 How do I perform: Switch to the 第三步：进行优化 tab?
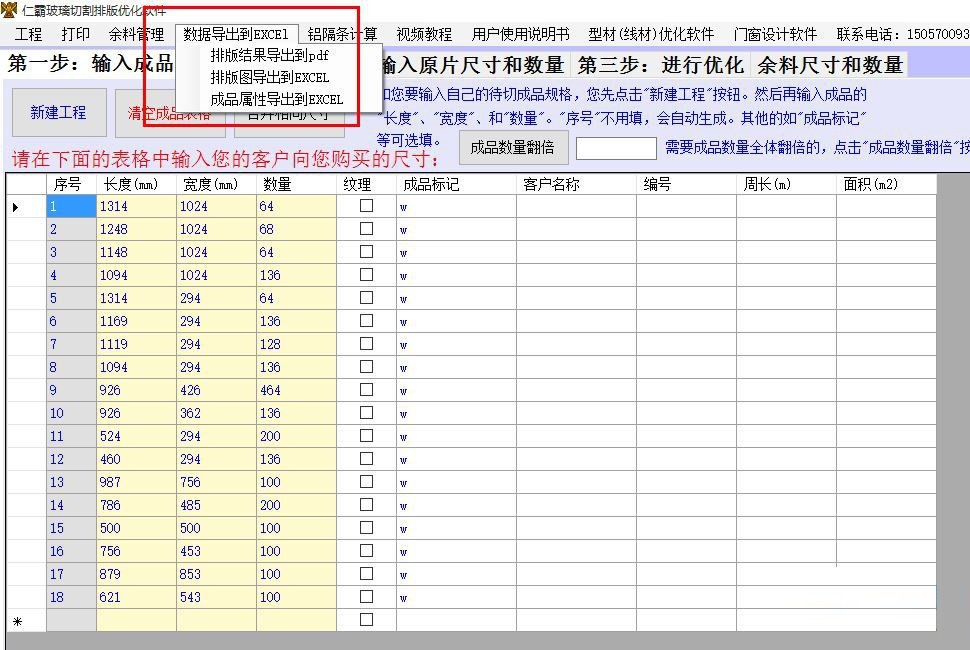click(x=660, y=65)
